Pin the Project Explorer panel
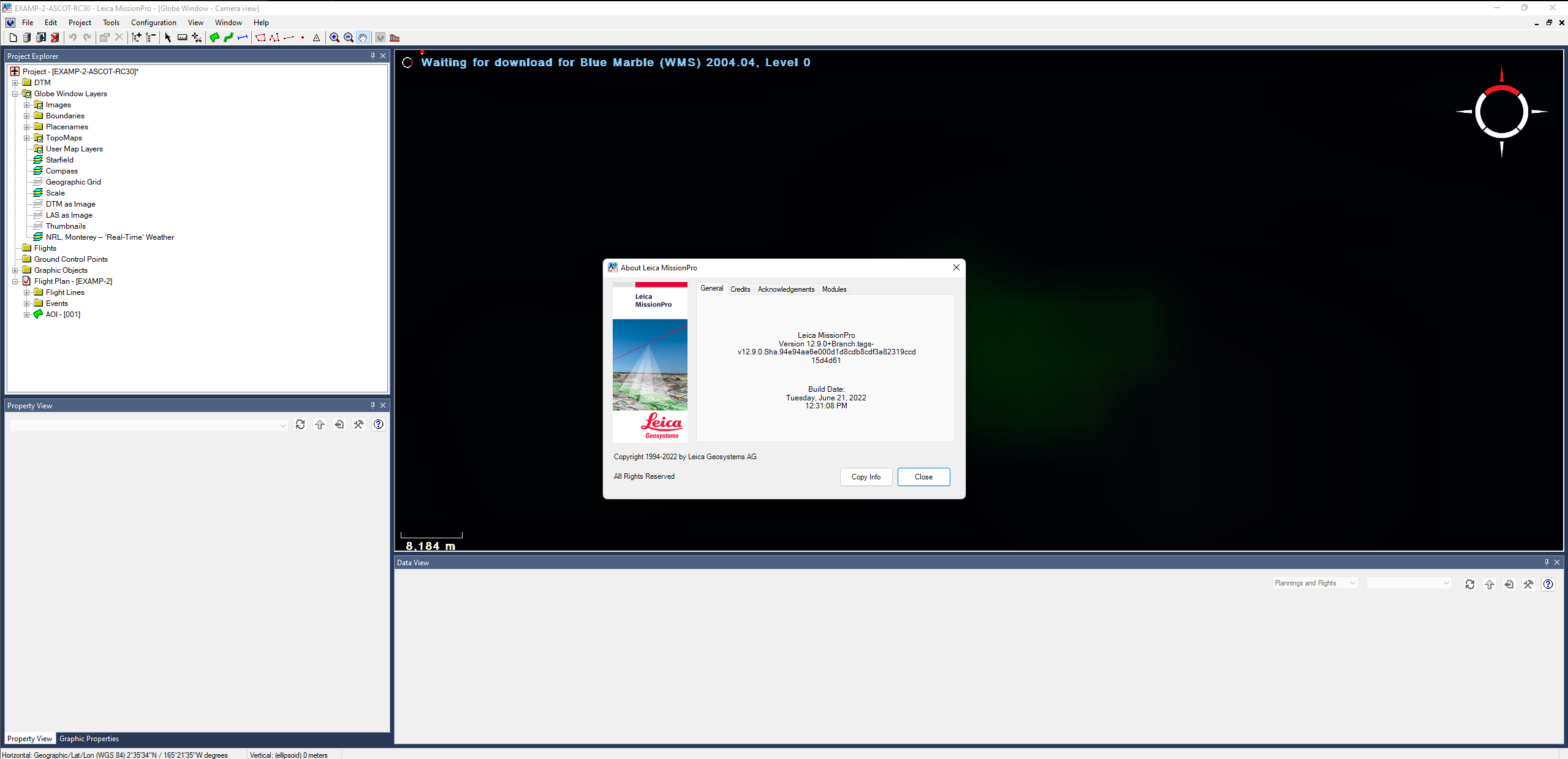 pyautogui.click(x=373, y=56)
